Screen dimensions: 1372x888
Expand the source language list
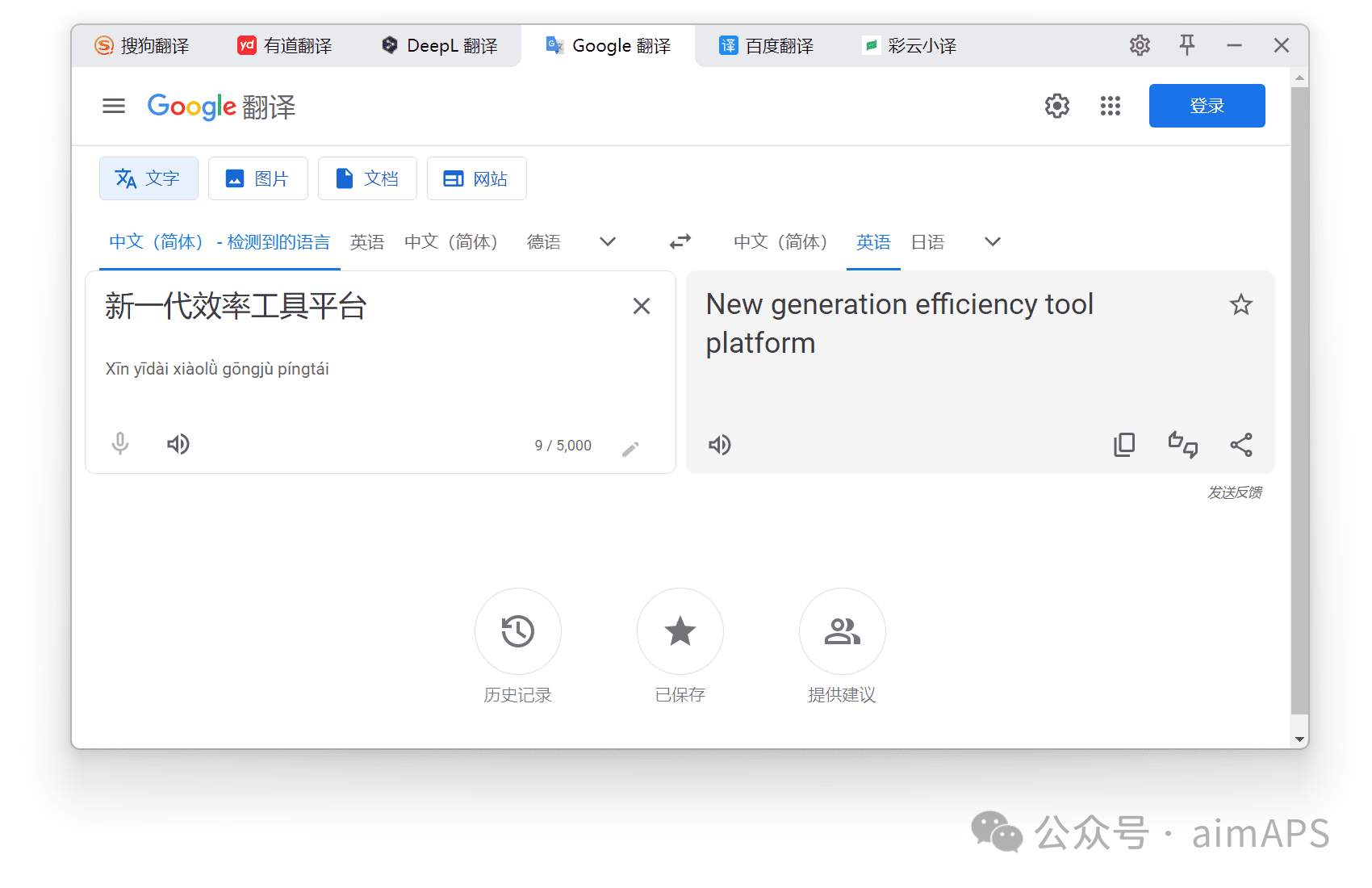tap(608, 241)
